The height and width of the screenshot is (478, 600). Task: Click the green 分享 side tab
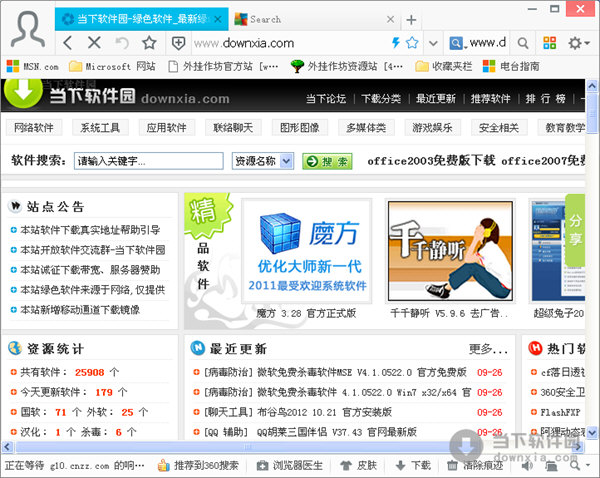point(575,230)
